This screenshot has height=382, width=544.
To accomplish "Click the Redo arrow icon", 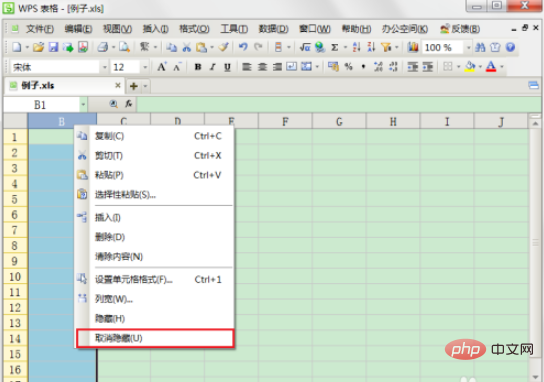I will pyautogui.click(x=258, y=47).
